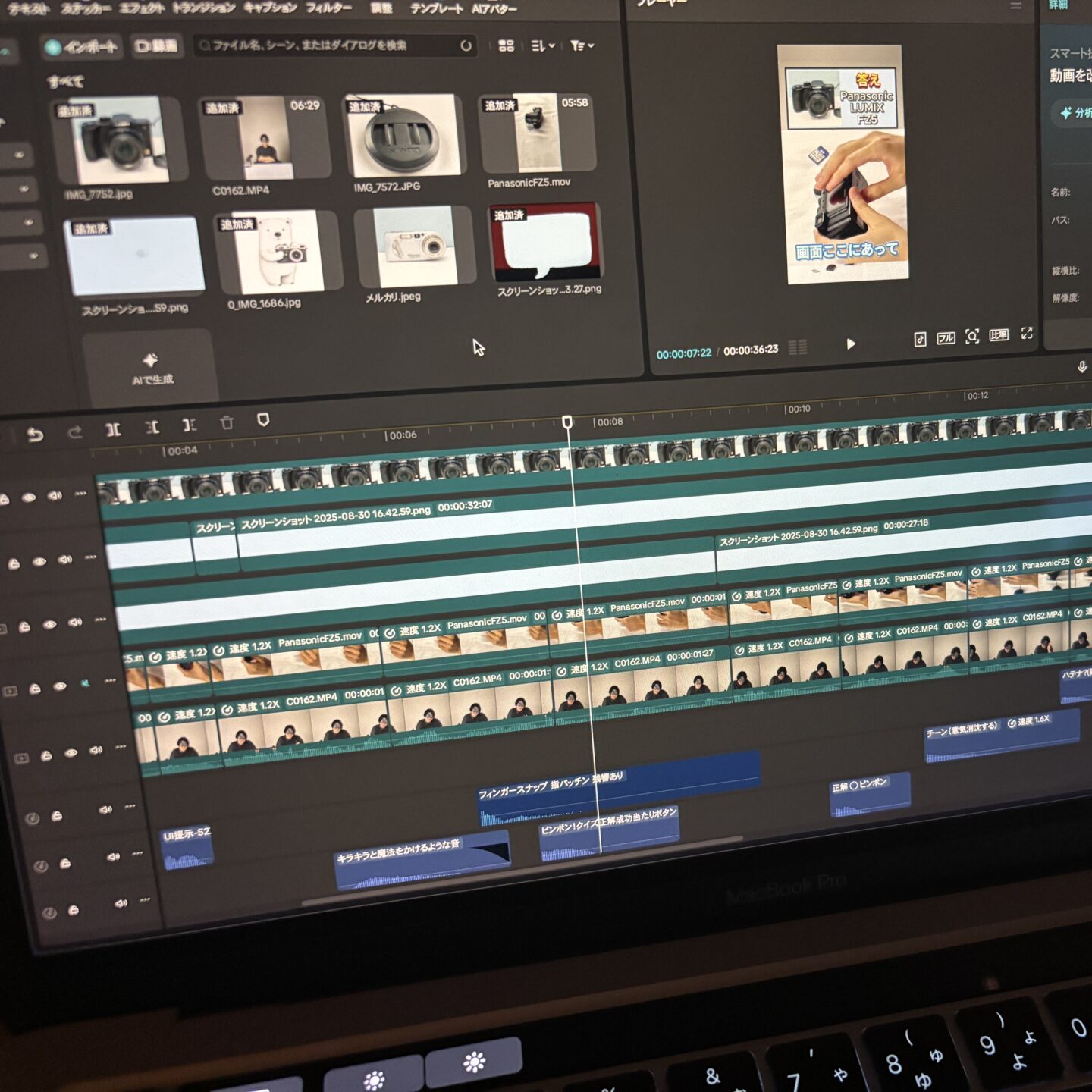1092x1092 pixels.
Task: Play the preview video
Action: [x=851, y=344]
